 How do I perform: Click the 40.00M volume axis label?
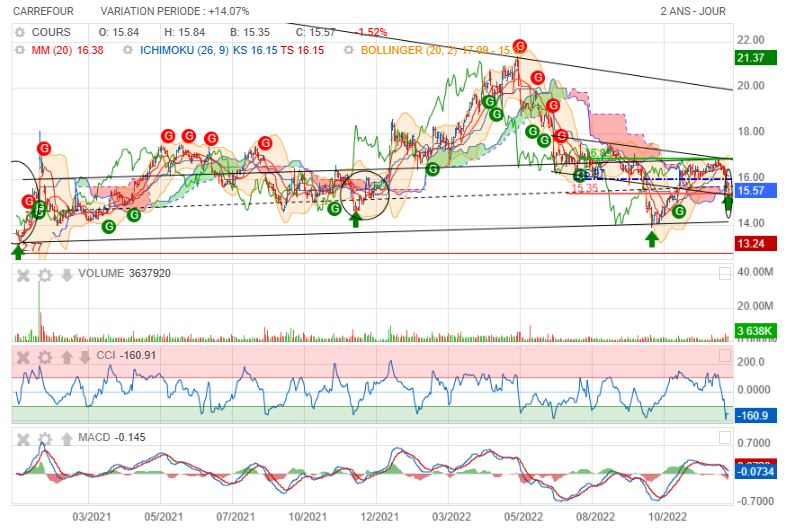tap(755, 272)
